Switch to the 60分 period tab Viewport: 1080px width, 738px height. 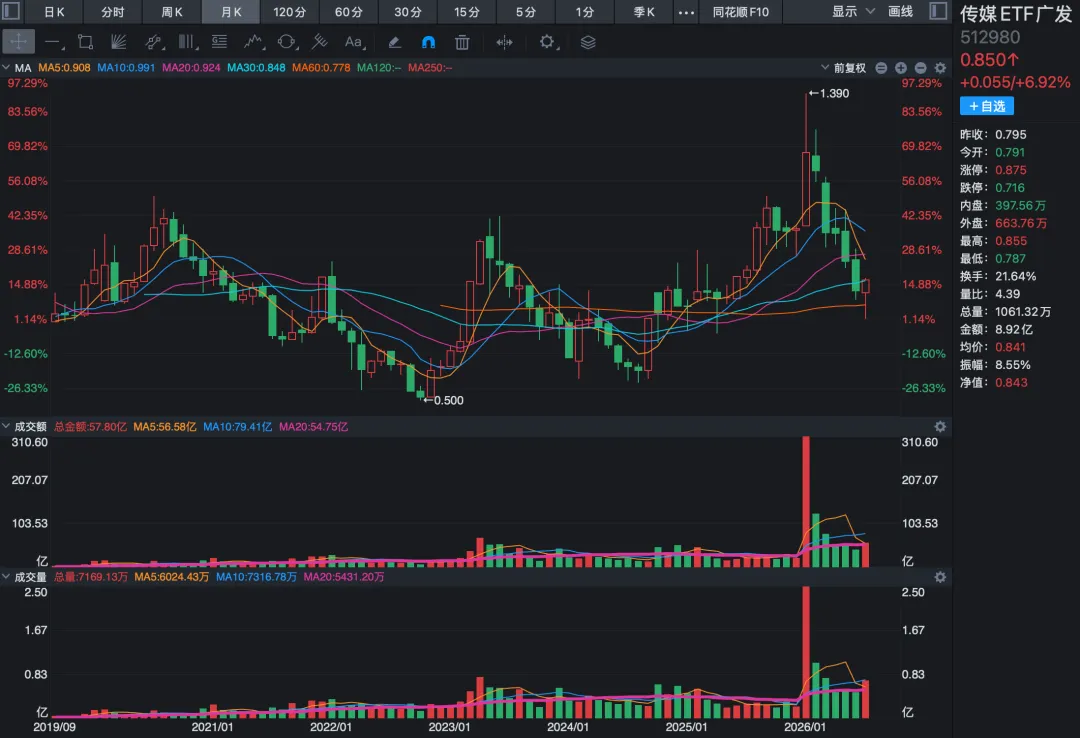[x=349, y=12]
